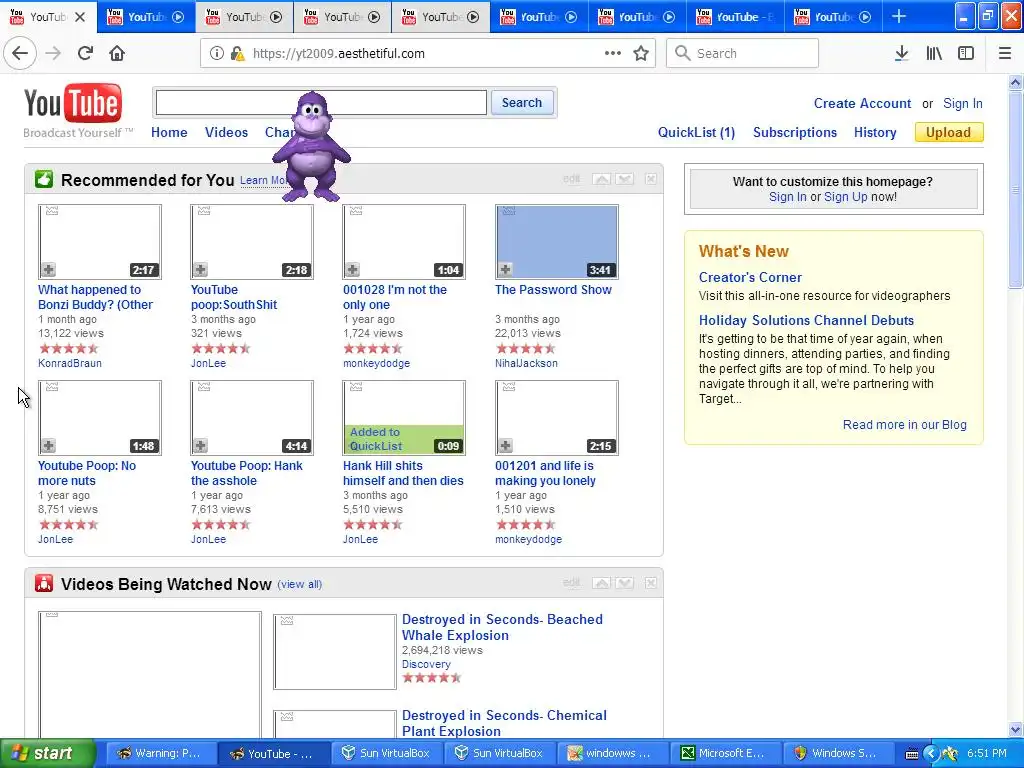Click the taskbar clock showing 6:51 PM
The height and width of the screenshot is (768, 1024).
[x=987, y=754]
